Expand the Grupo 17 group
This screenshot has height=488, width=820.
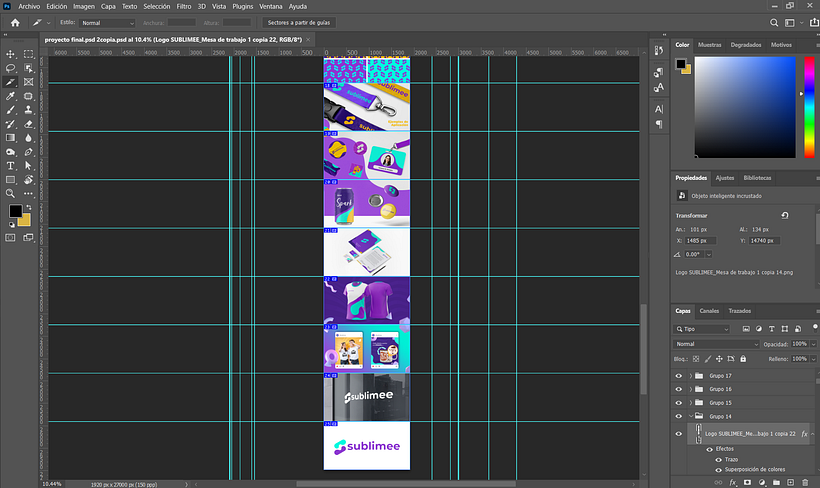point(691,376)
